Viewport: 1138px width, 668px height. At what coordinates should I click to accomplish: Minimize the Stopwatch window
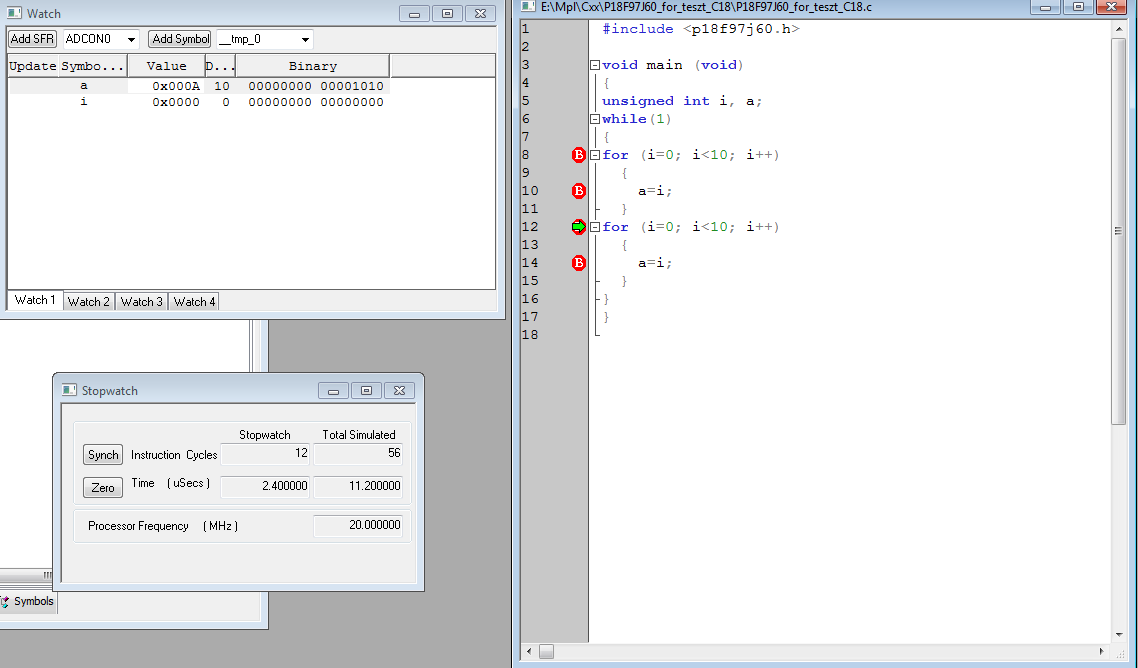[x=333, y=391]
